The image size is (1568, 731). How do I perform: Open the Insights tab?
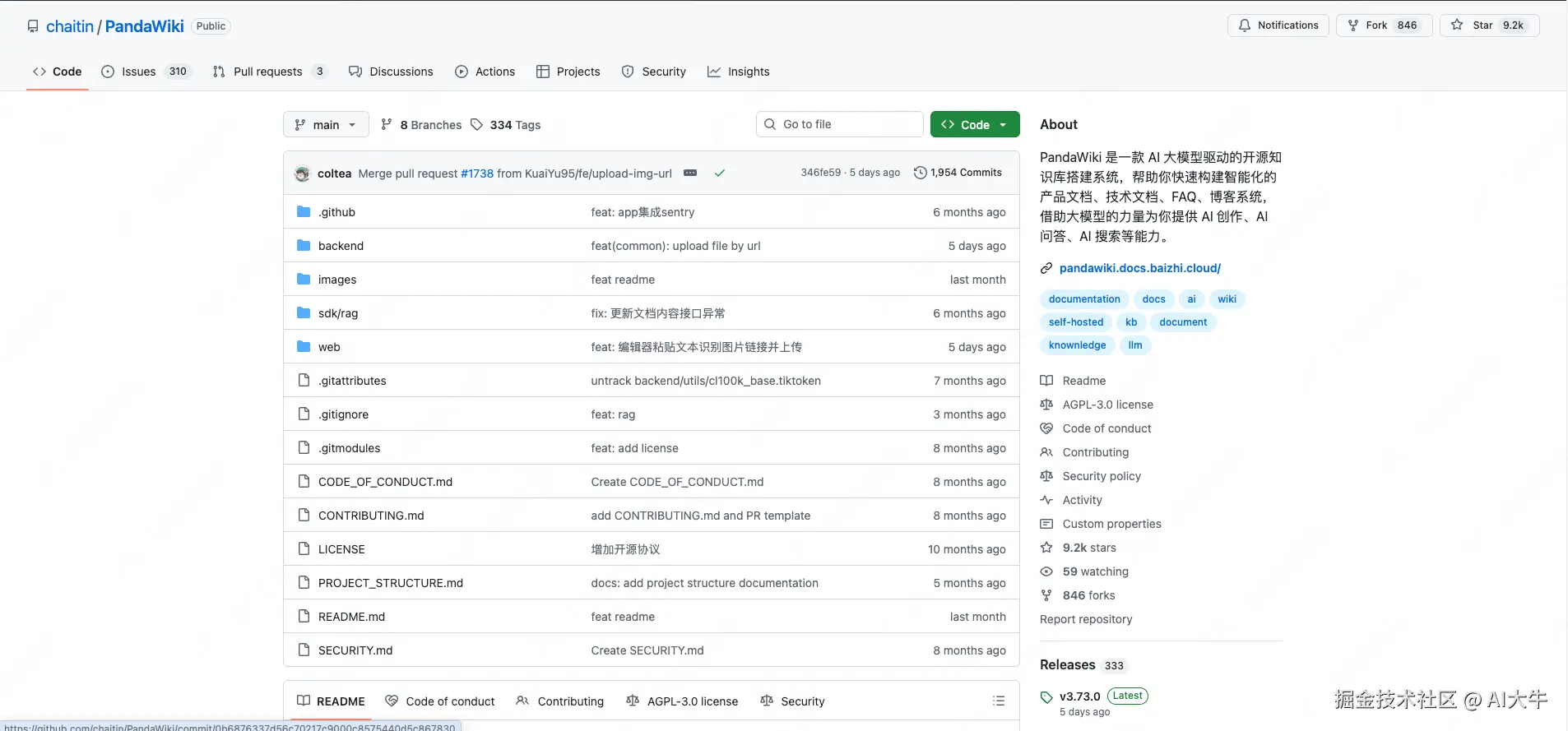739,72
